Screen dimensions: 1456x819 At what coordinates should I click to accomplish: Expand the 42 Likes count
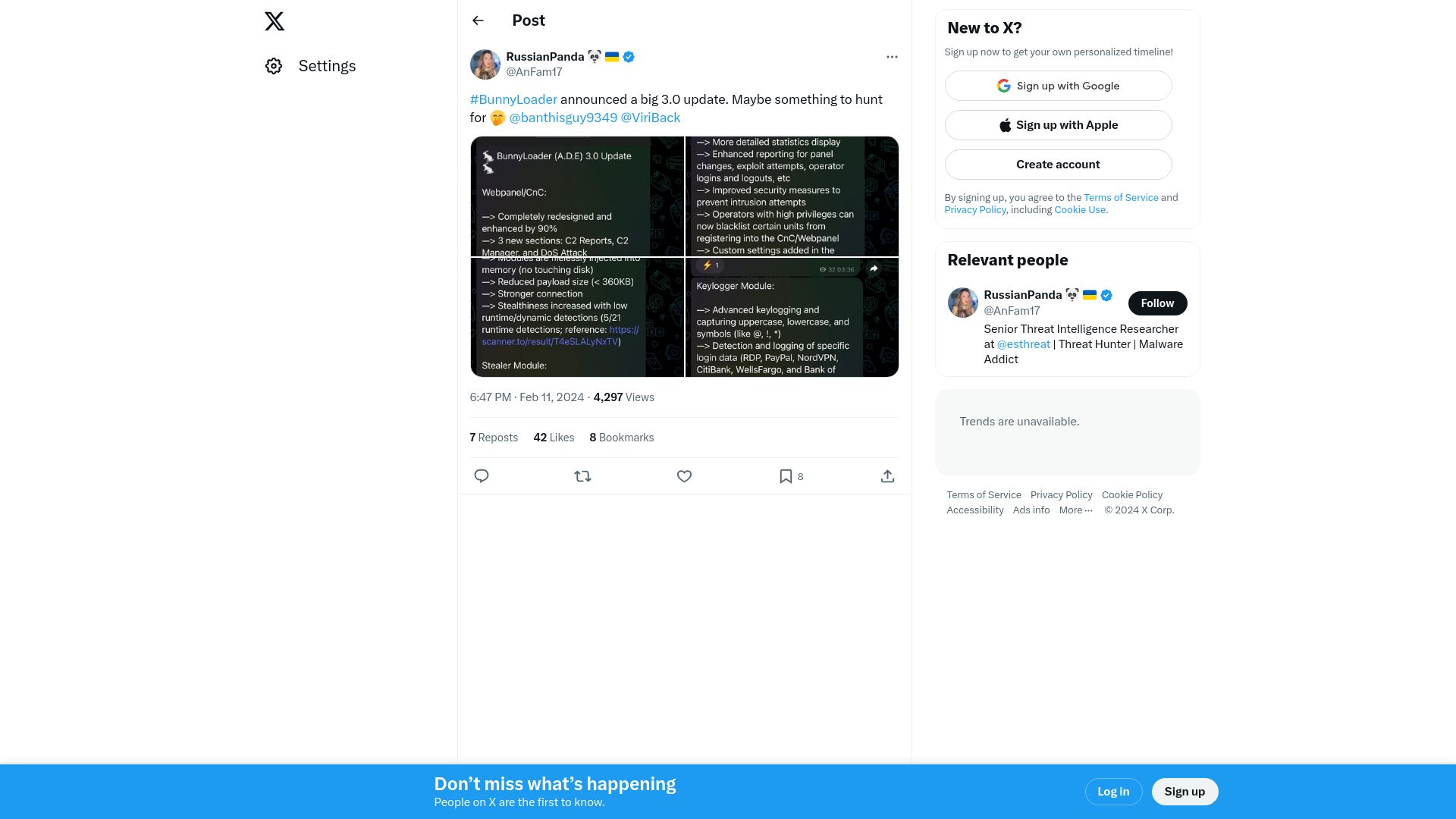click(553, 437)
